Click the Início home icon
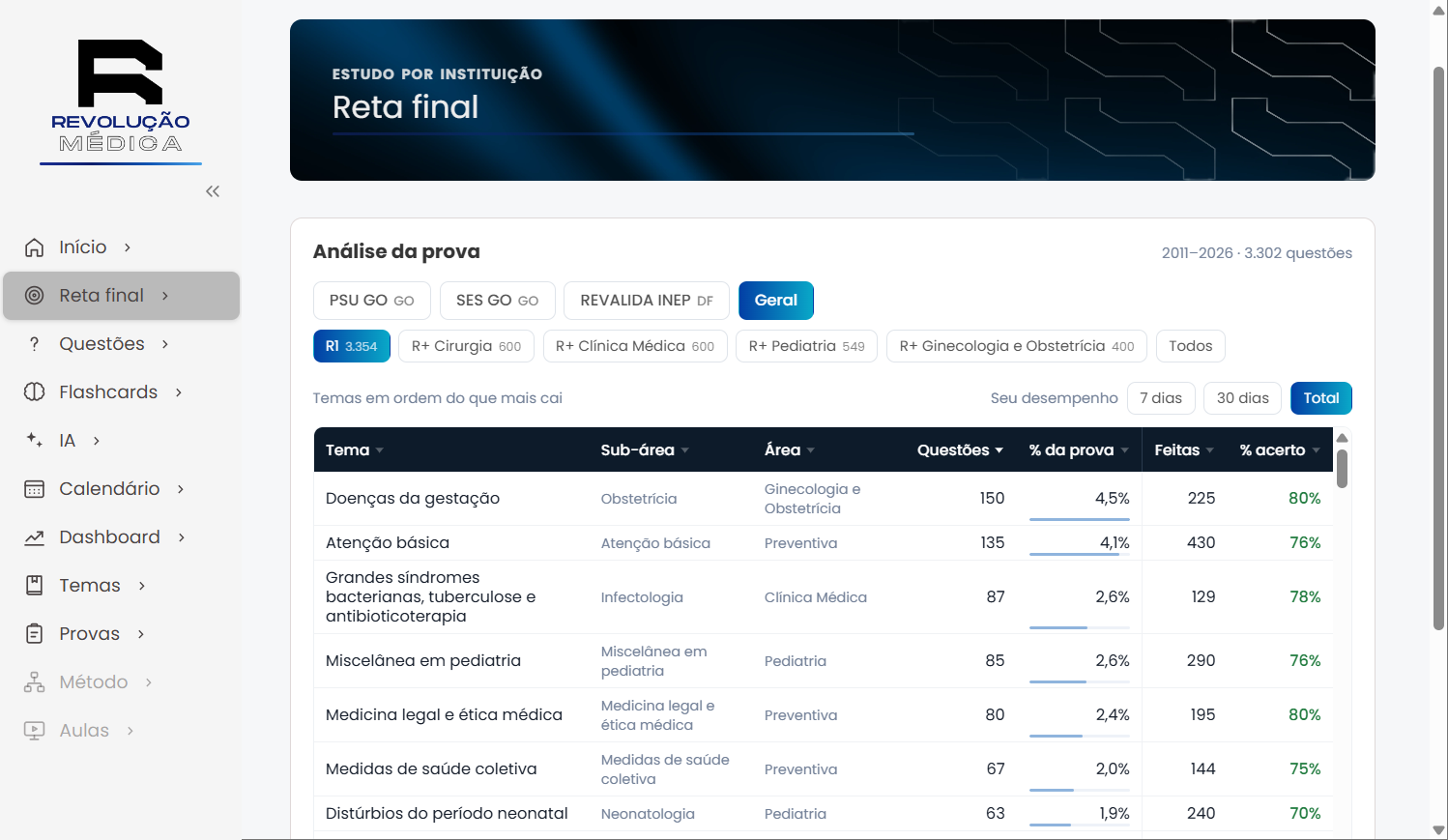The height and width of the screenshot is (840, 1448). [x=34, y=247]
